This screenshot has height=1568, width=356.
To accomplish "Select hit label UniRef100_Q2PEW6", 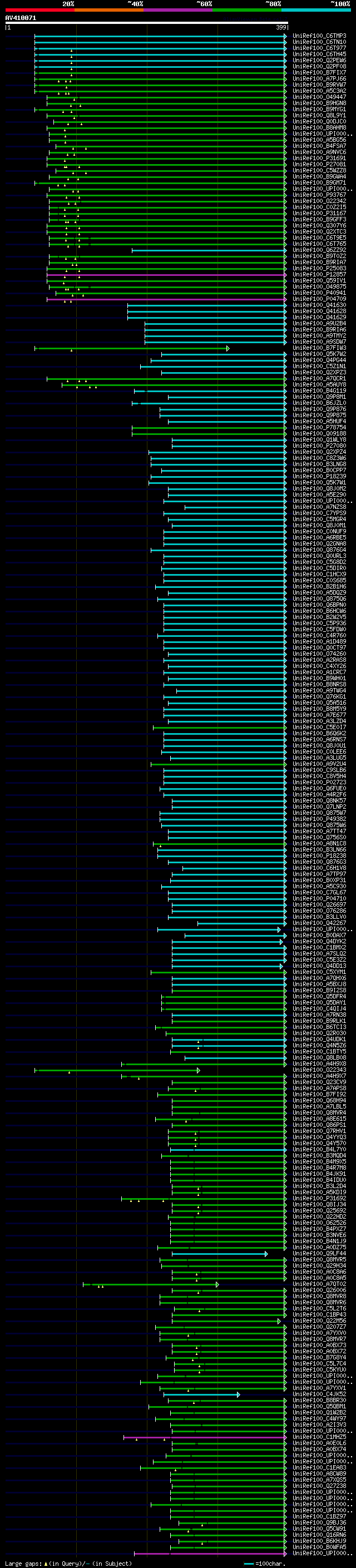I will coord(319,60).
